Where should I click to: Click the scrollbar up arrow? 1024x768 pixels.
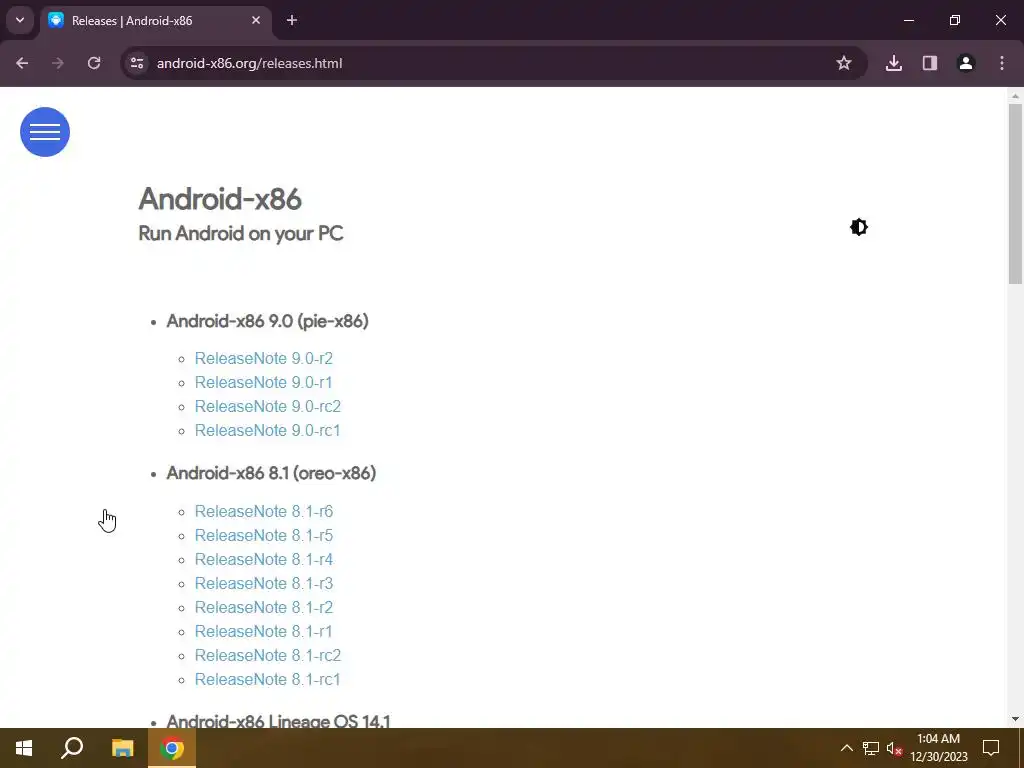tap(1015, 96)
